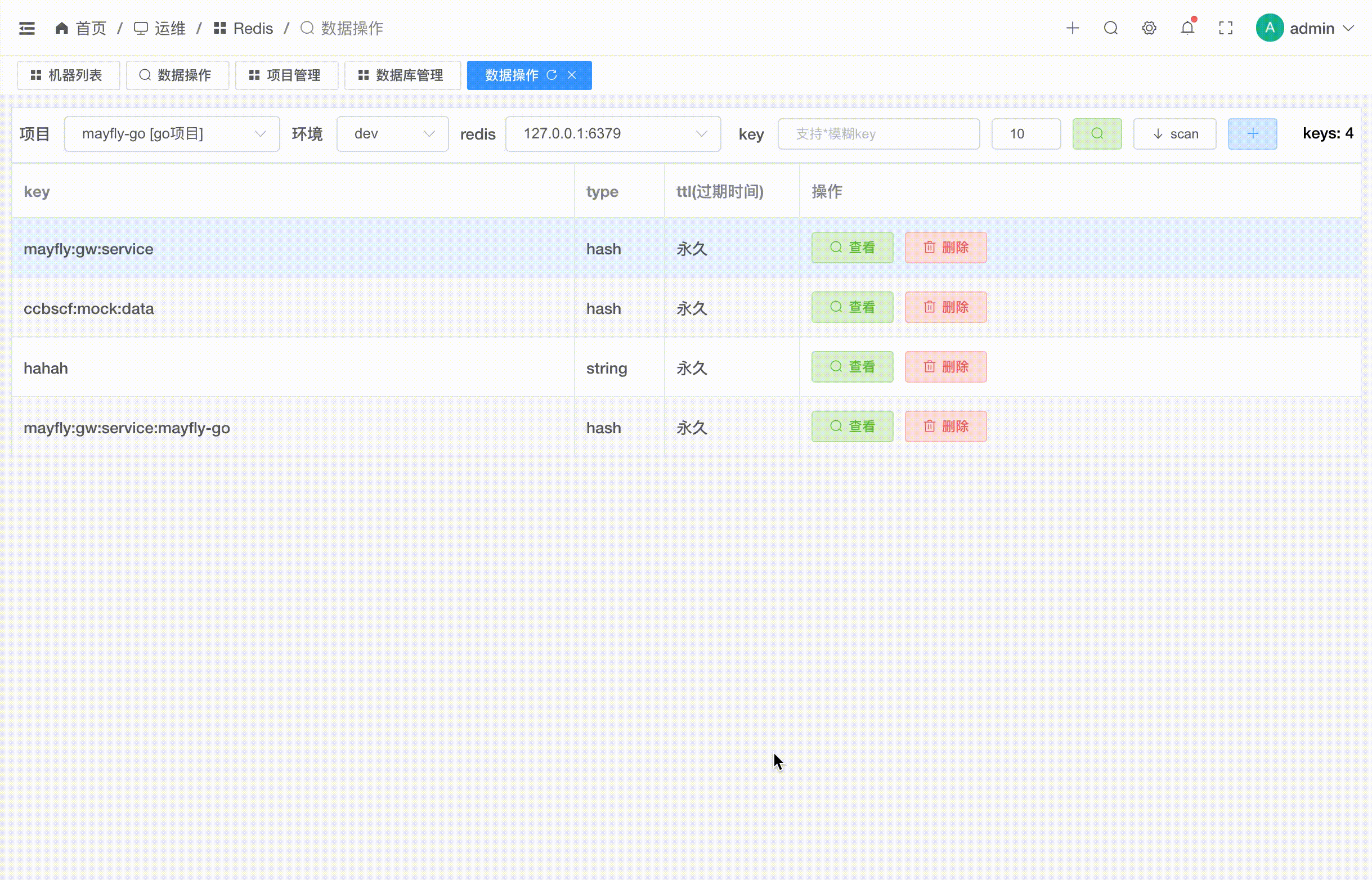
Task: Click the blue add key button
Action: (1252, 134)
